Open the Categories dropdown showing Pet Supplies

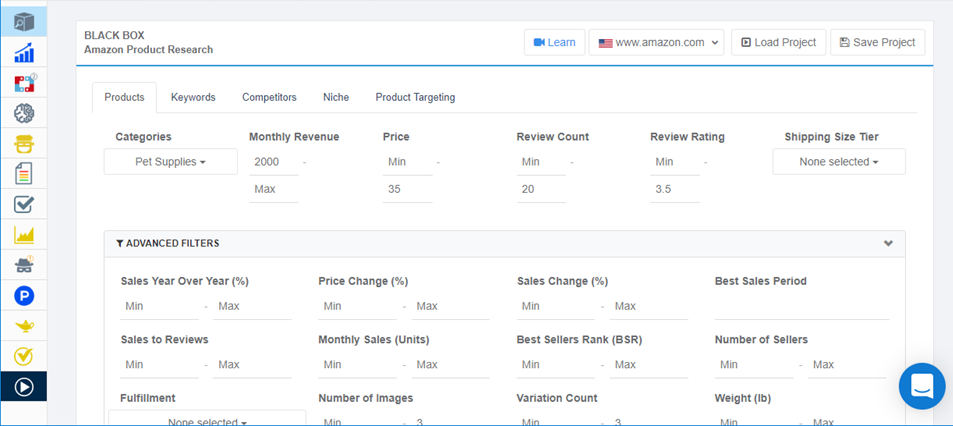click(x=170, y=162)
